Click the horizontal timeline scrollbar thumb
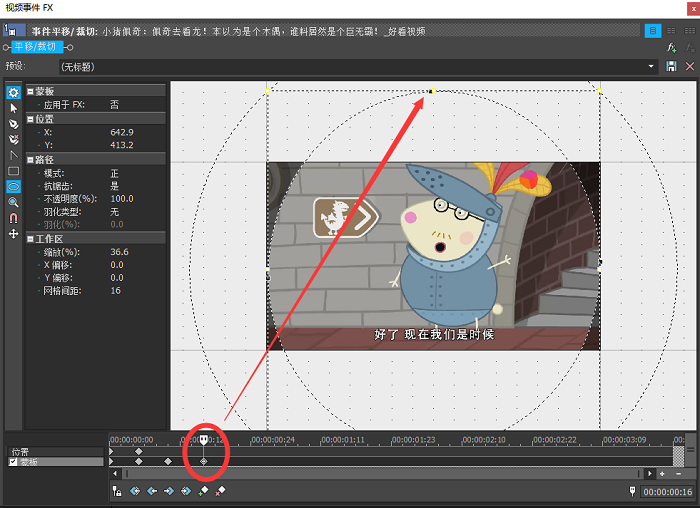 (382, 474)
